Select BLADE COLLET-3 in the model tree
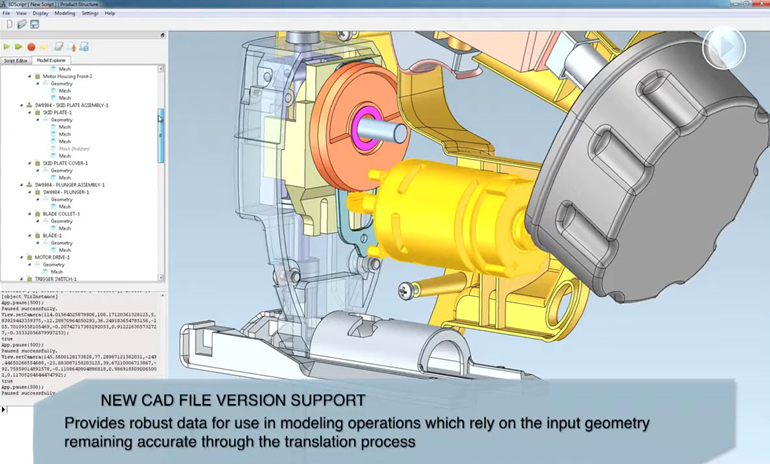 tap(61, 214)
